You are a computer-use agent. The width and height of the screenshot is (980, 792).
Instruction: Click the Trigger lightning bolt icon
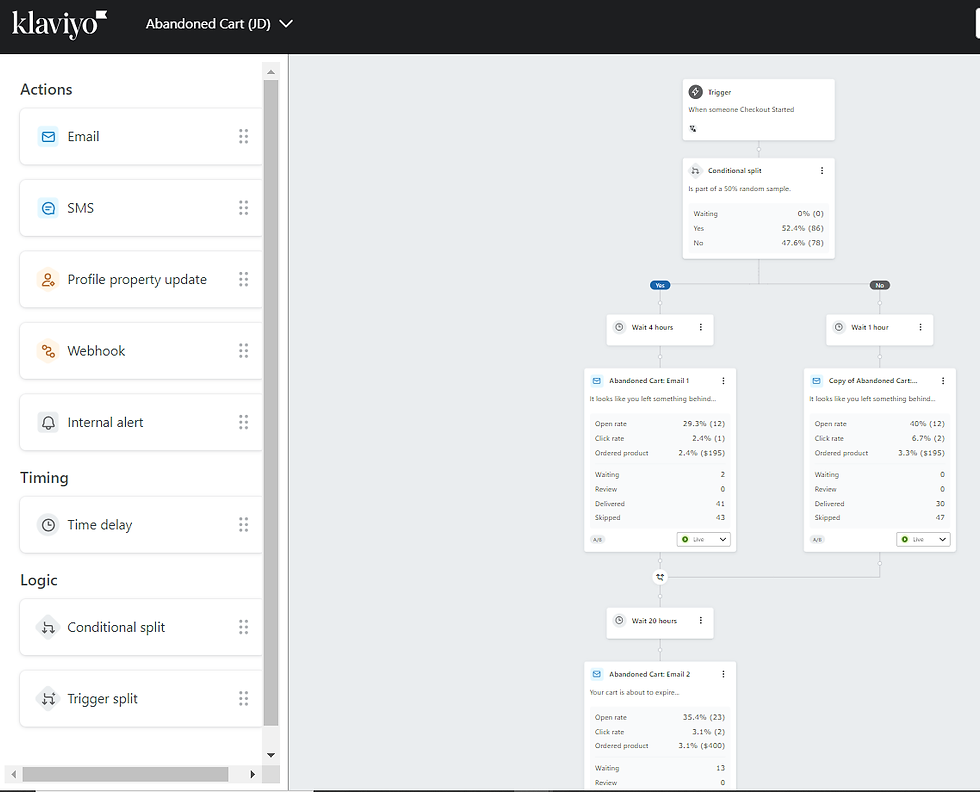pyautogui.click(x=696, y=92)
